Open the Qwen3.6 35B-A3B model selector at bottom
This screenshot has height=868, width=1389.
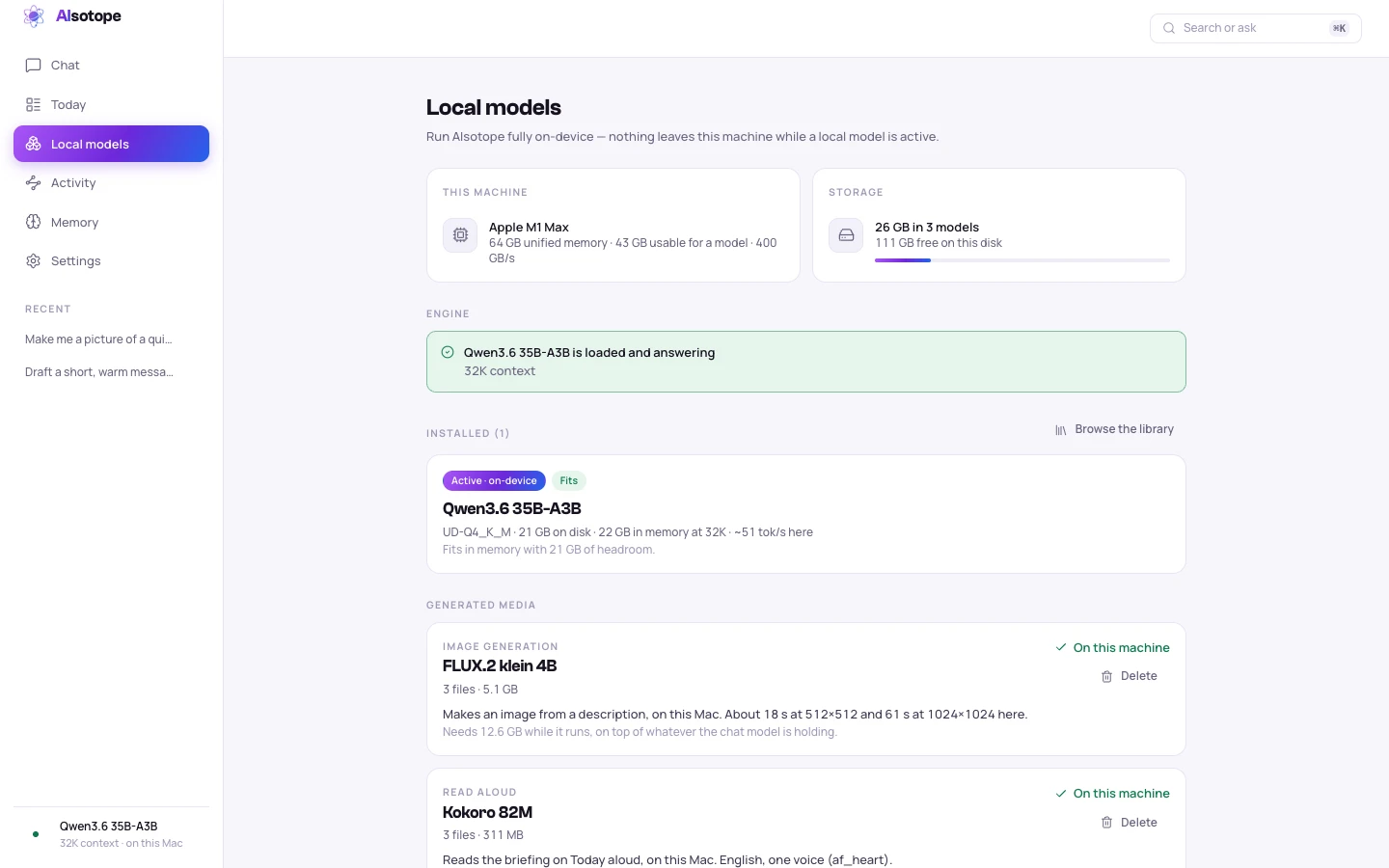pos(111,834)
